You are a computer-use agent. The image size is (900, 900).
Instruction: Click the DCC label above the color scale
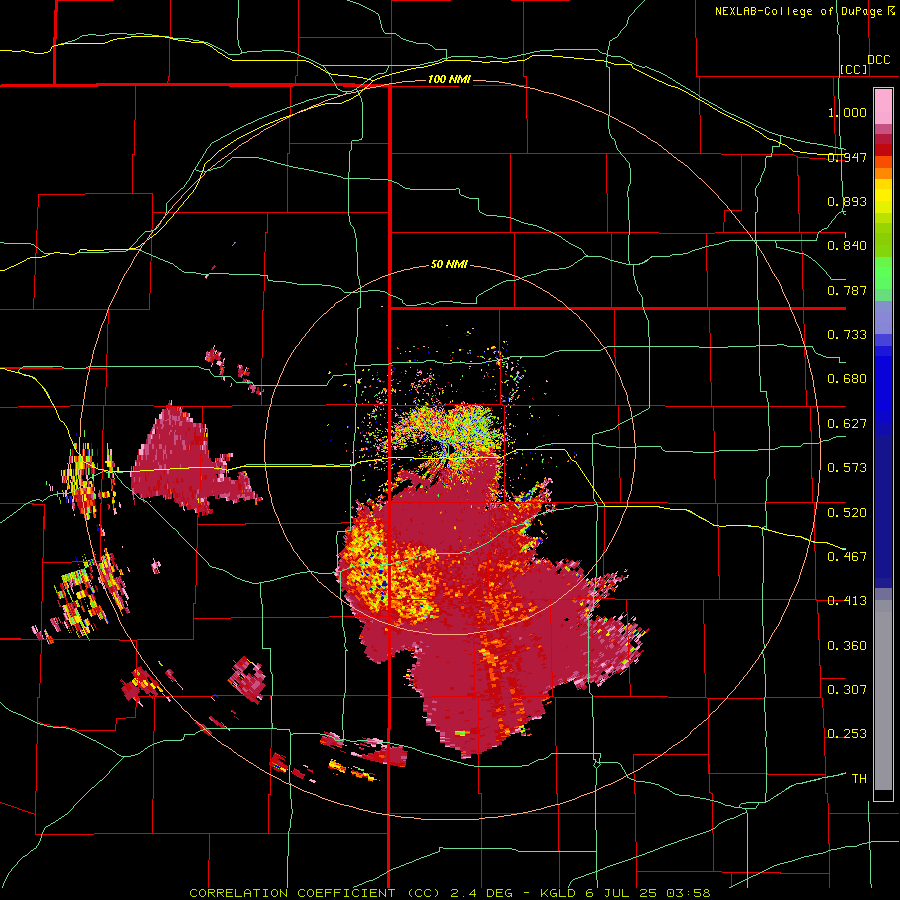(878, 60)
